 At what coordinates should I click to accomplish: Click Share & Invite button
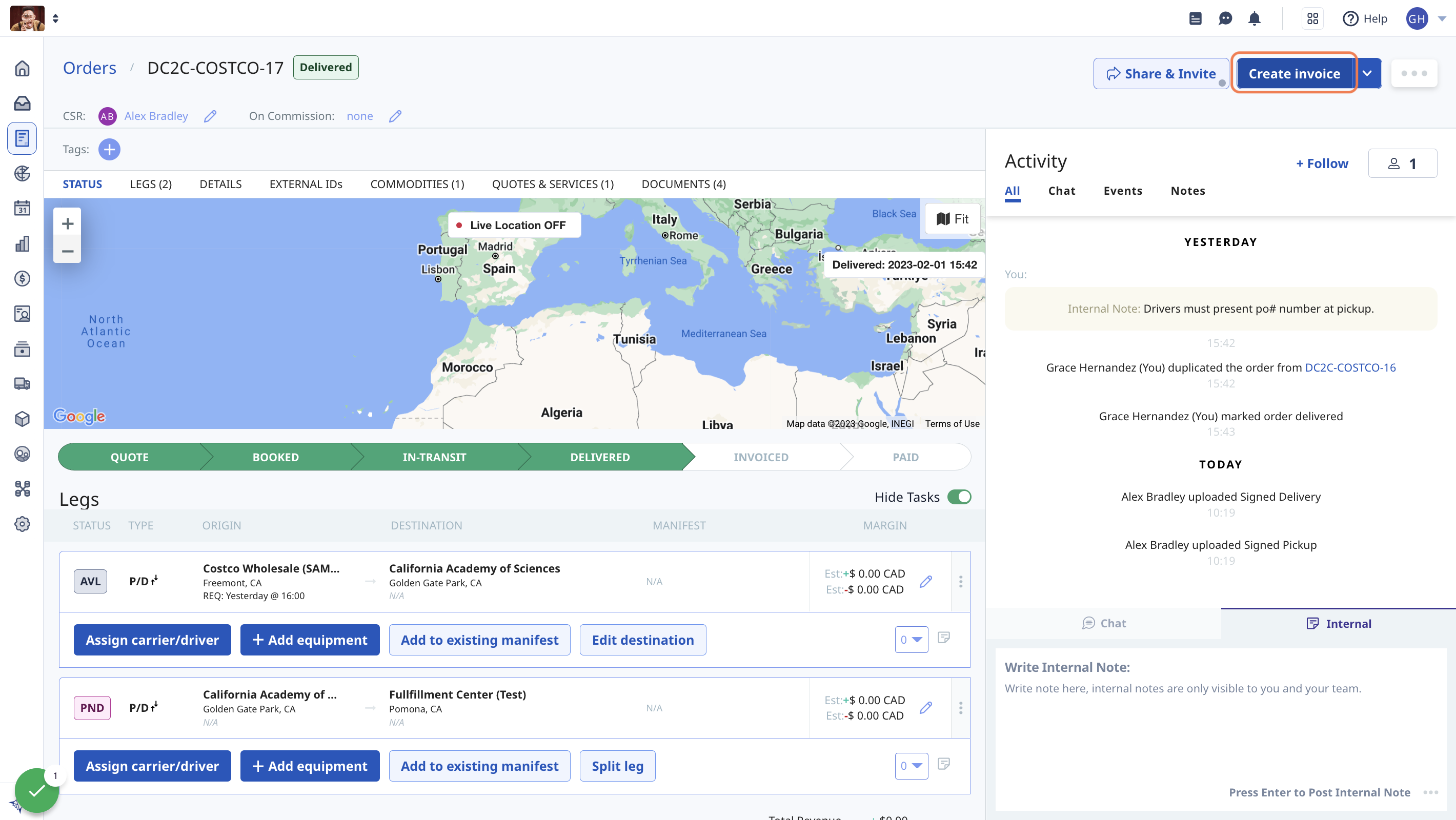pos(1161,73)
